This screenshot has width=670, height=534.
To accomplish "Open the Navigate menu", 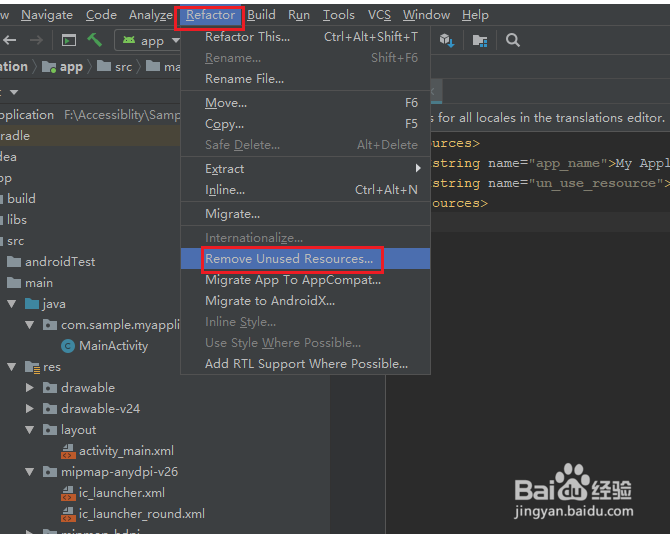I will point(47,15).
